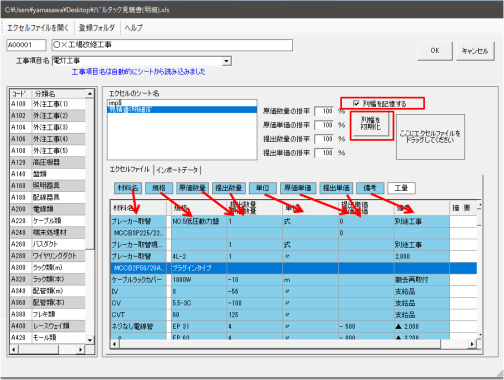
Task: Click category list scroll up arrow
Action: coord(90,94)
